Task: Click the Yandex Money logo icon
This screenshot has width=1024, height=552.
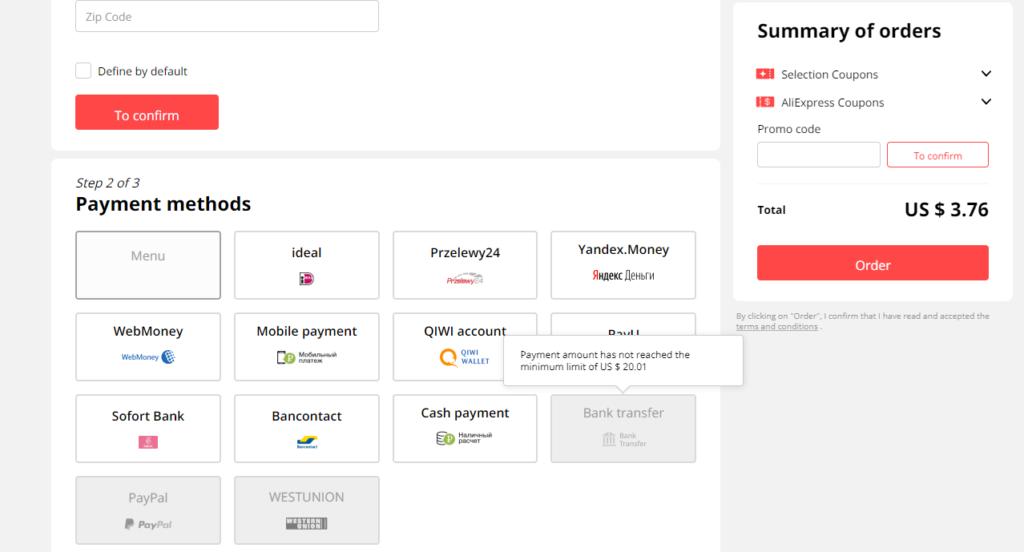Action: (623, 275)
